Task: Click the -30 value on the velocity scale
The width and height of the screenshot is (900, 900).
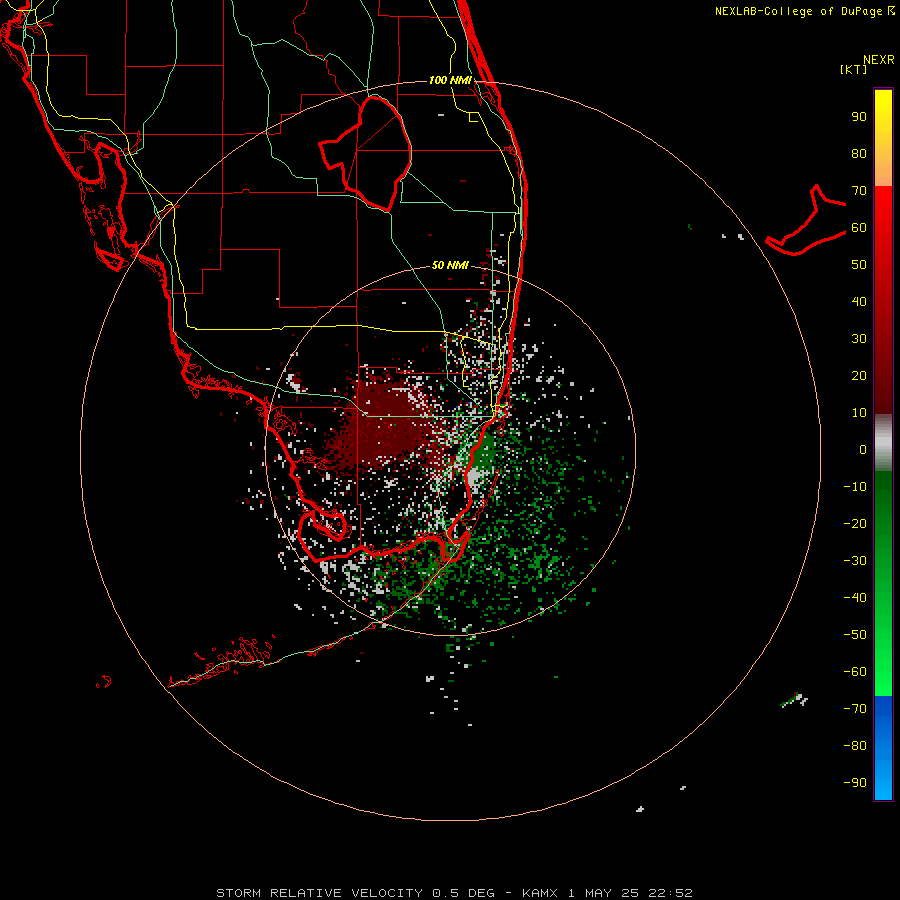Action: [855, 561]
